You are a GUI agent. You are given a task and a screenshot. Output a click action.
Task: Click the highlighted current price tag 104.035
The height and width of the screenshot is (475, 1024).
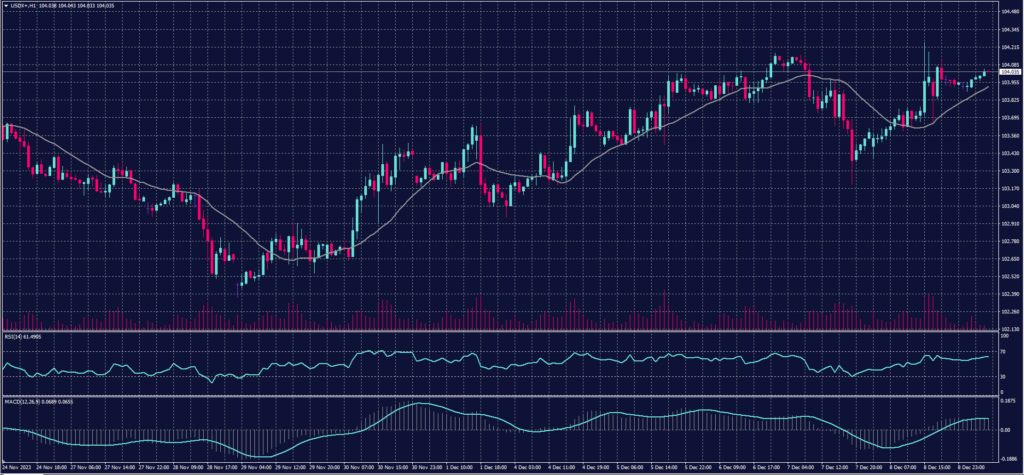pos(1008,72)
